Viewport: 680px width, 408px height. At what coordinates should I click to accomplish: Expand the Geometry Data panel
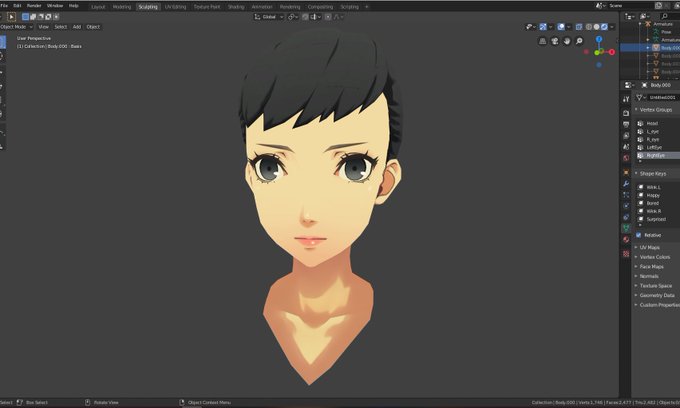(657, 295)
